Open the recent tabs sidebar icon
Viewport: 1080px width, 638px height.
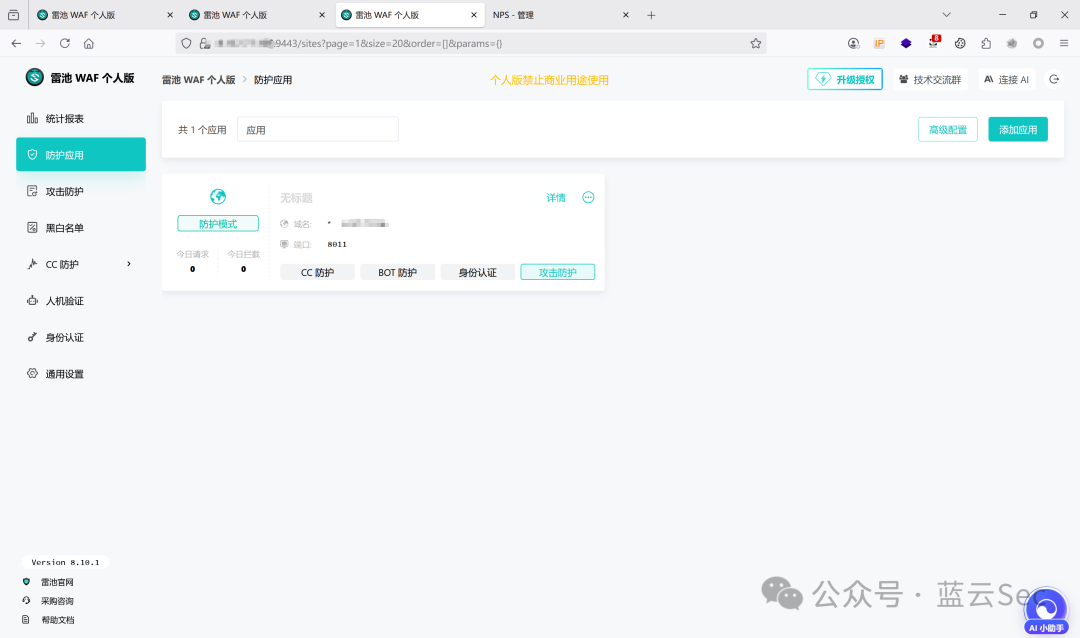tap(13, 14)
